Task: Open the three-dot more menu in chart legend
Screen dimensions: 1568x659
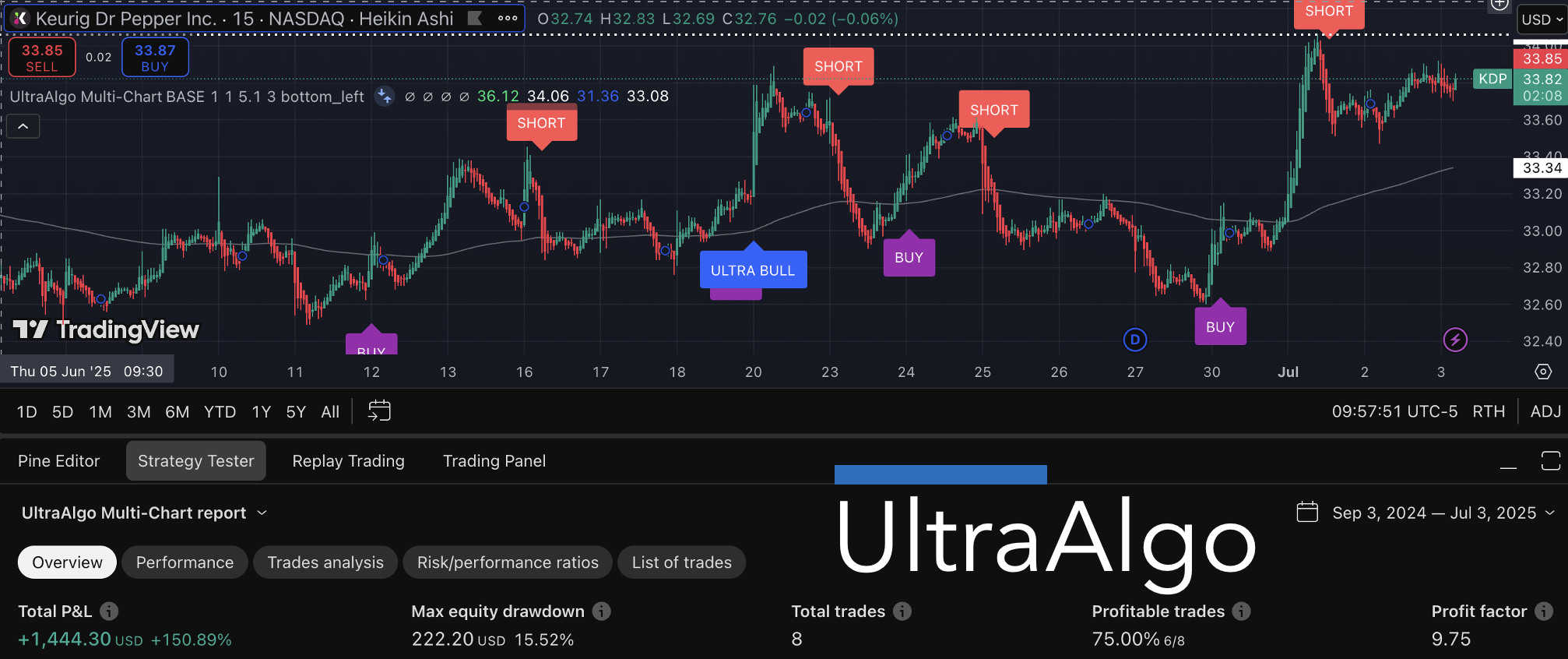Action: 508,19
